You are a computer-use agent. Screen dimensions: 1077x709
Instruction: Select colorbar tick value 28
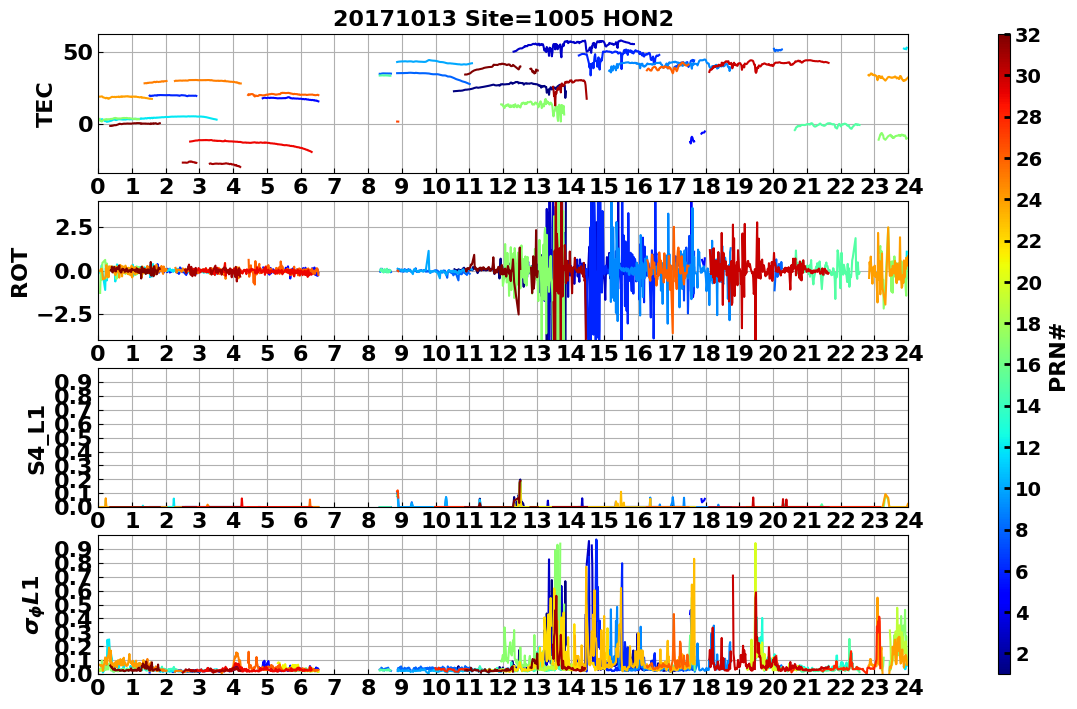click(x=1028, y=117)
